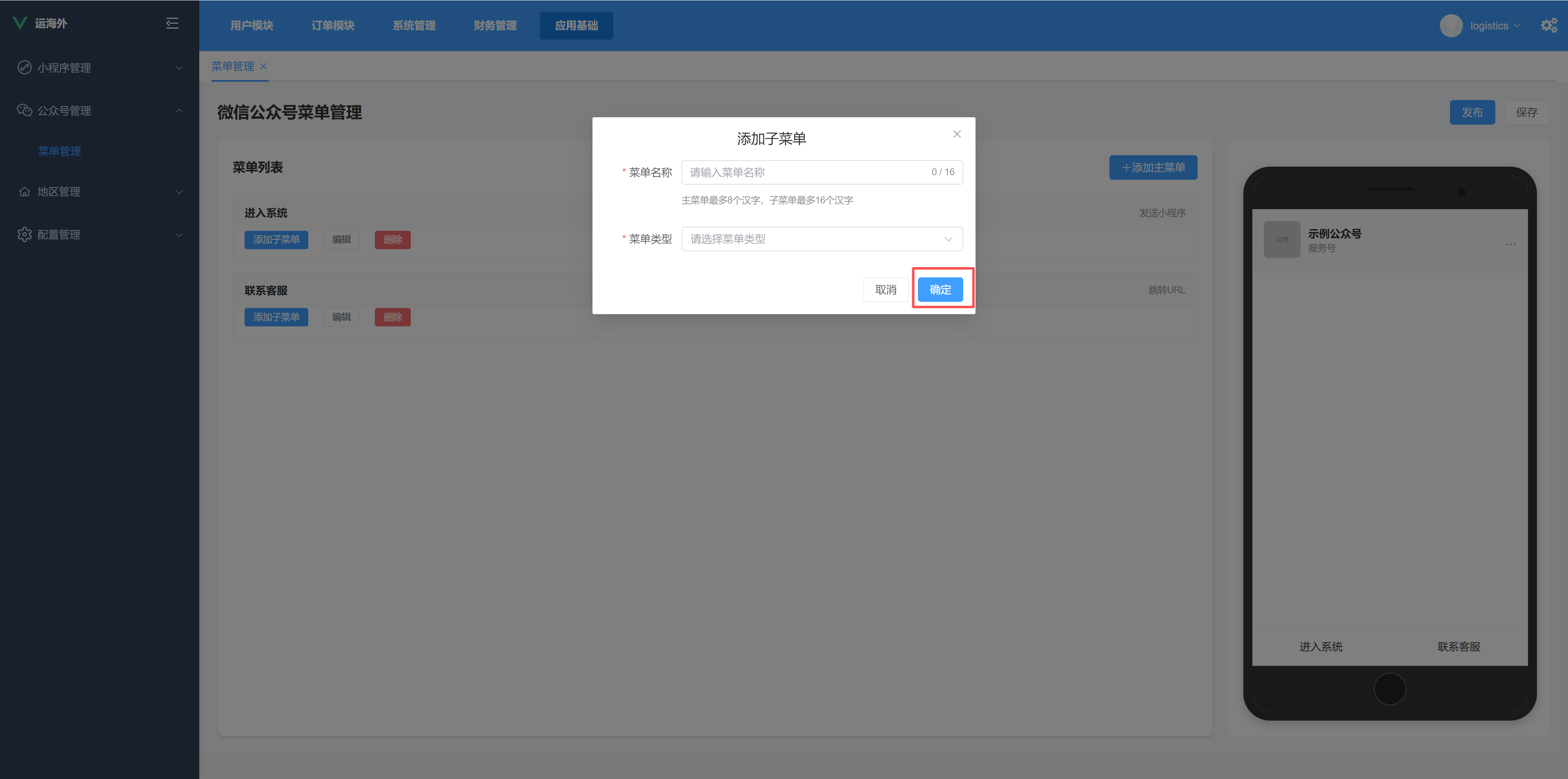This screenshot has width=1568, height=779.
Task: Click the sidebar collapse hamburger icon
Action: point(172,23)
